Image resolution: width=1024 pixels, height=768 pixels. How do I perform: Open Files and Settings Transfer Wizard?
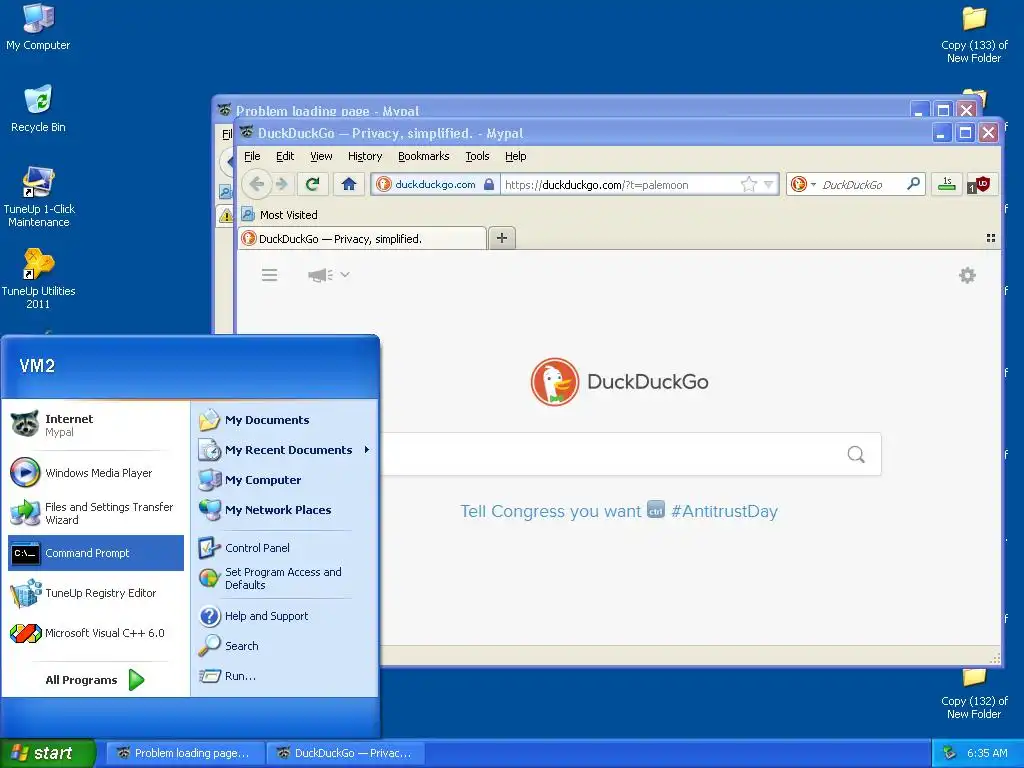(96, 513)
